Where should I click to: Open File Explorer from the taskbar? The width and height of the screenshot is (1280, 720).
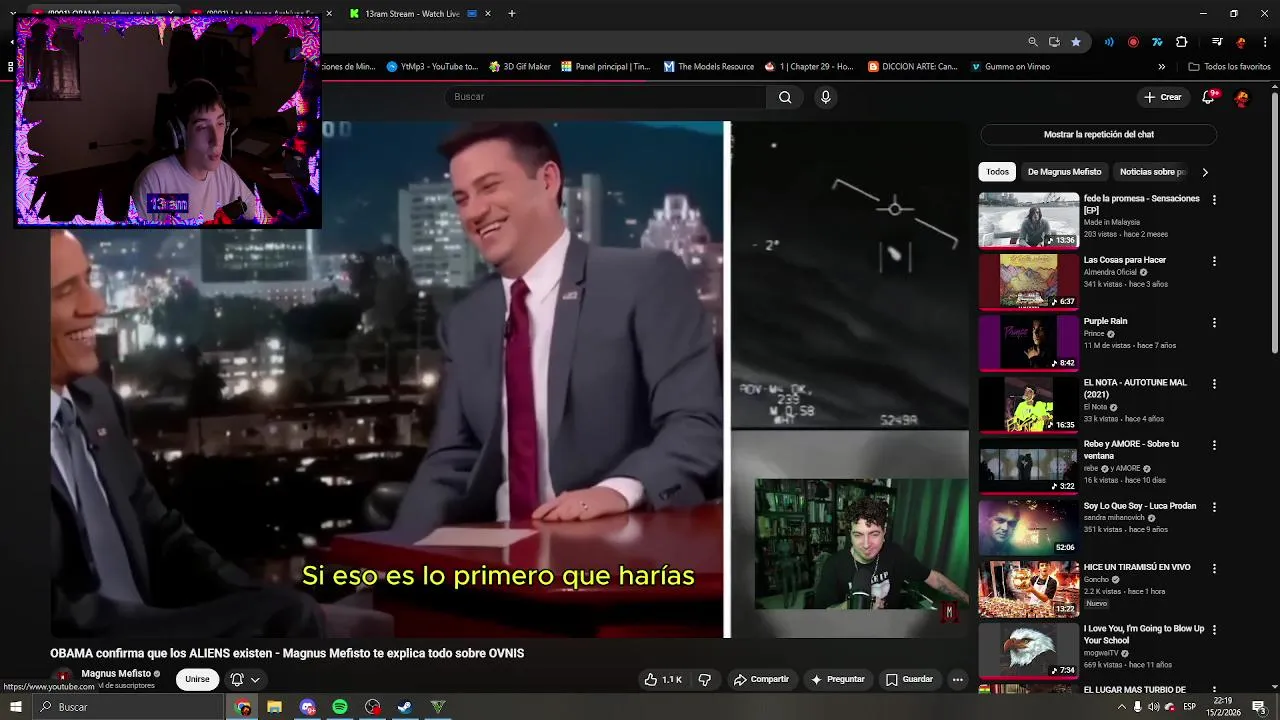[274, 707]
